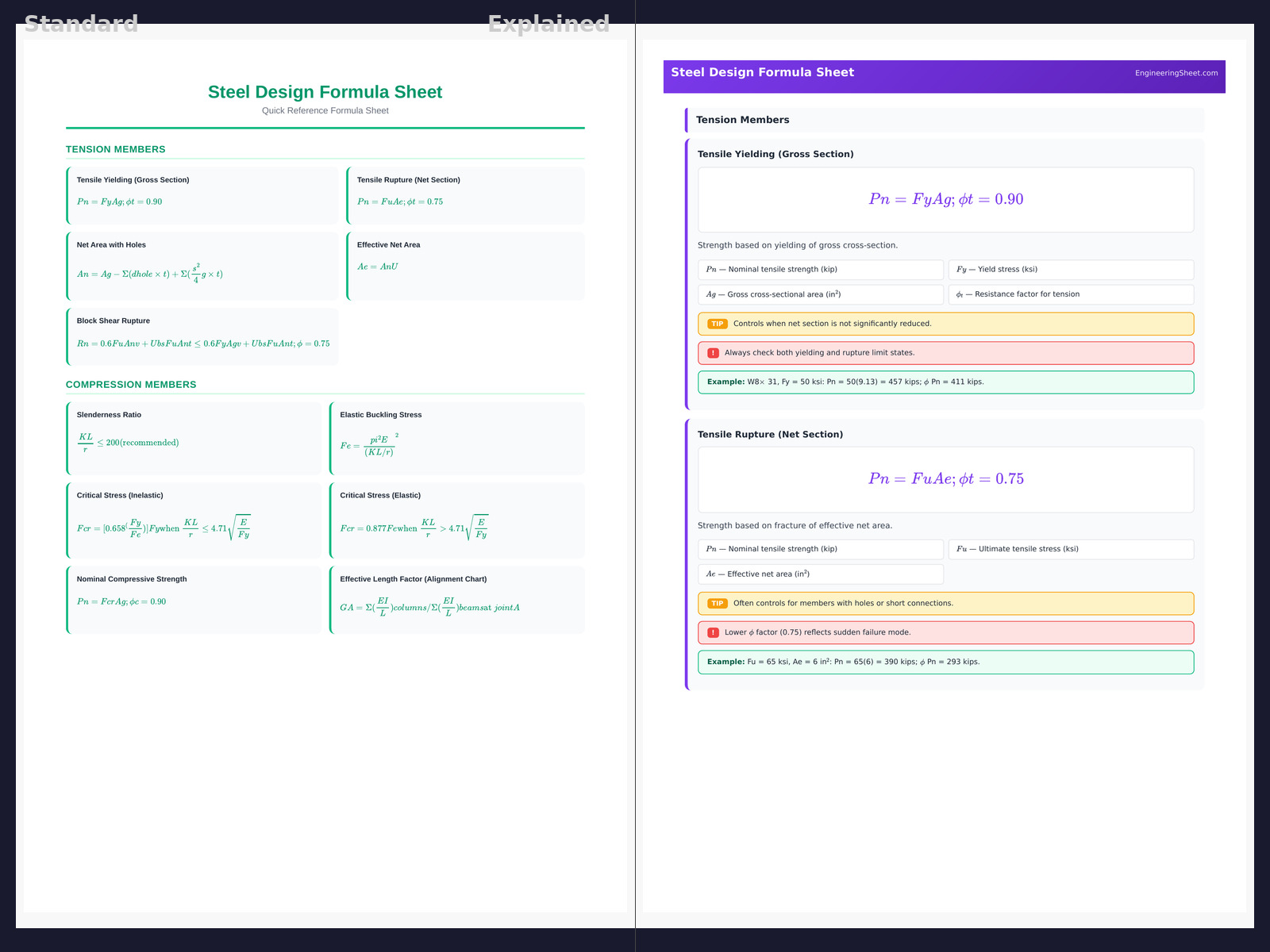Click the red warning icon beside 'Lower ϕ factor'
Viewport: 1270px width, 952px height.
pyautogui.click(x=713, y=633)
